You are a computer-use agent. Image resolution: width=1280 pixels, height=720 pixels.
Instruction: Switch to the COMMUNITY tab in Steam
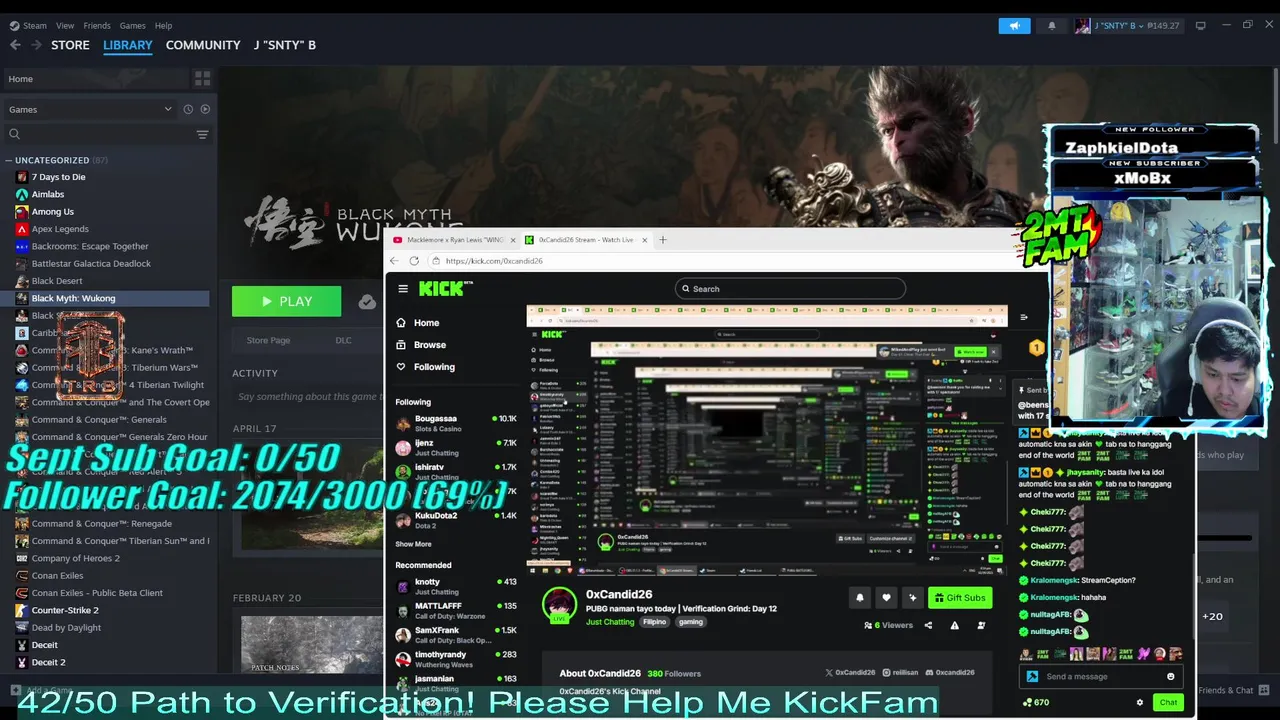click(203, 45)
